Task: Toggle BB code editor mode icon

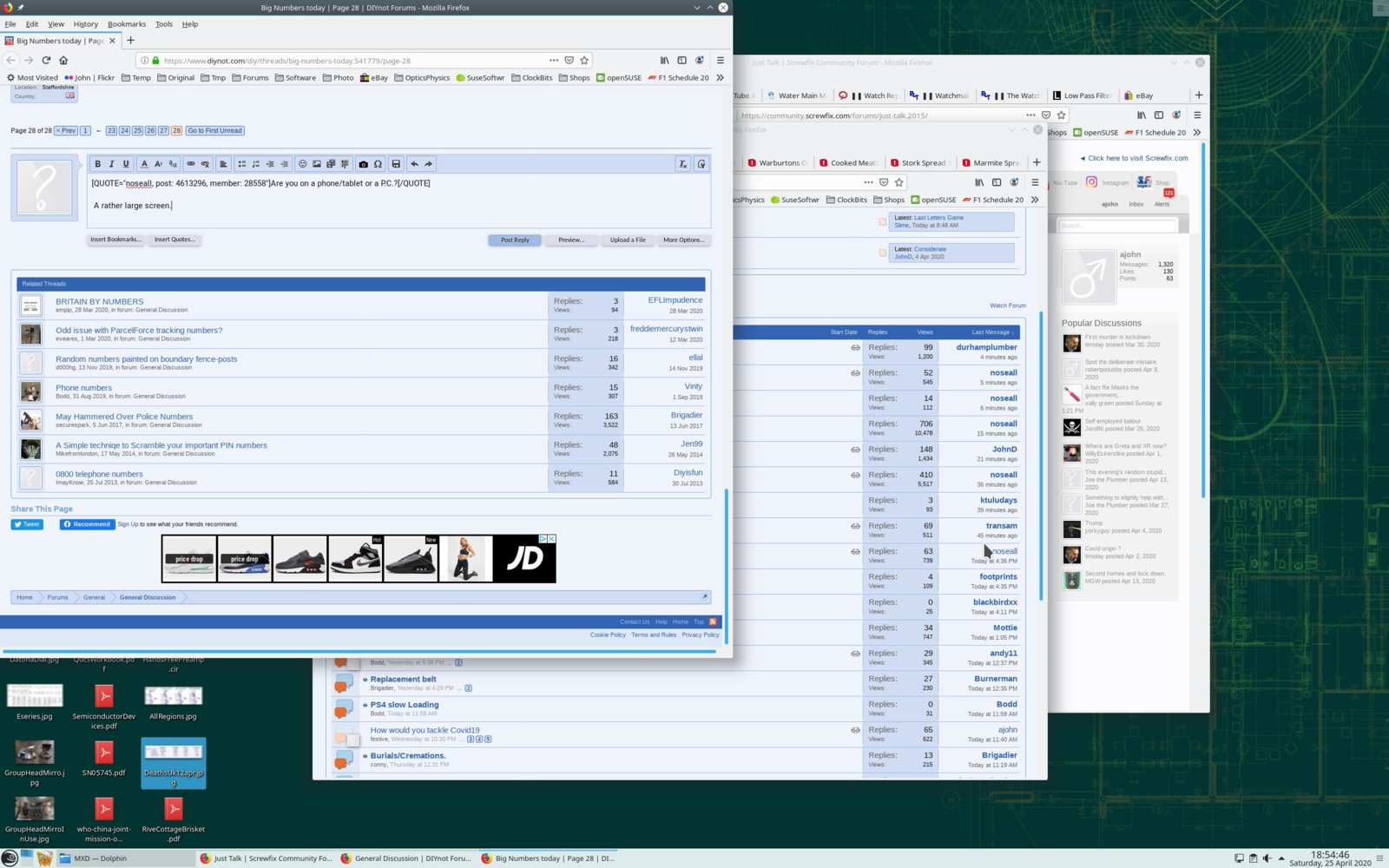Action: click(x=701, y=164)
